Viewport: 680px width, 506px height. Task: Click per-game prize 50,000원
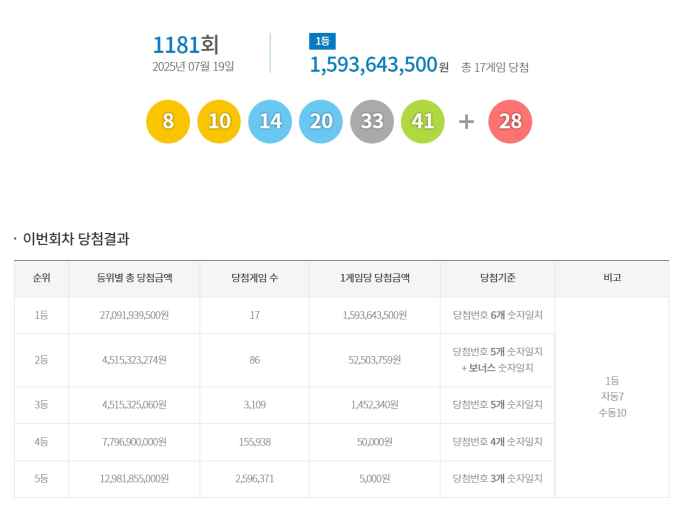tap(375, 442)
